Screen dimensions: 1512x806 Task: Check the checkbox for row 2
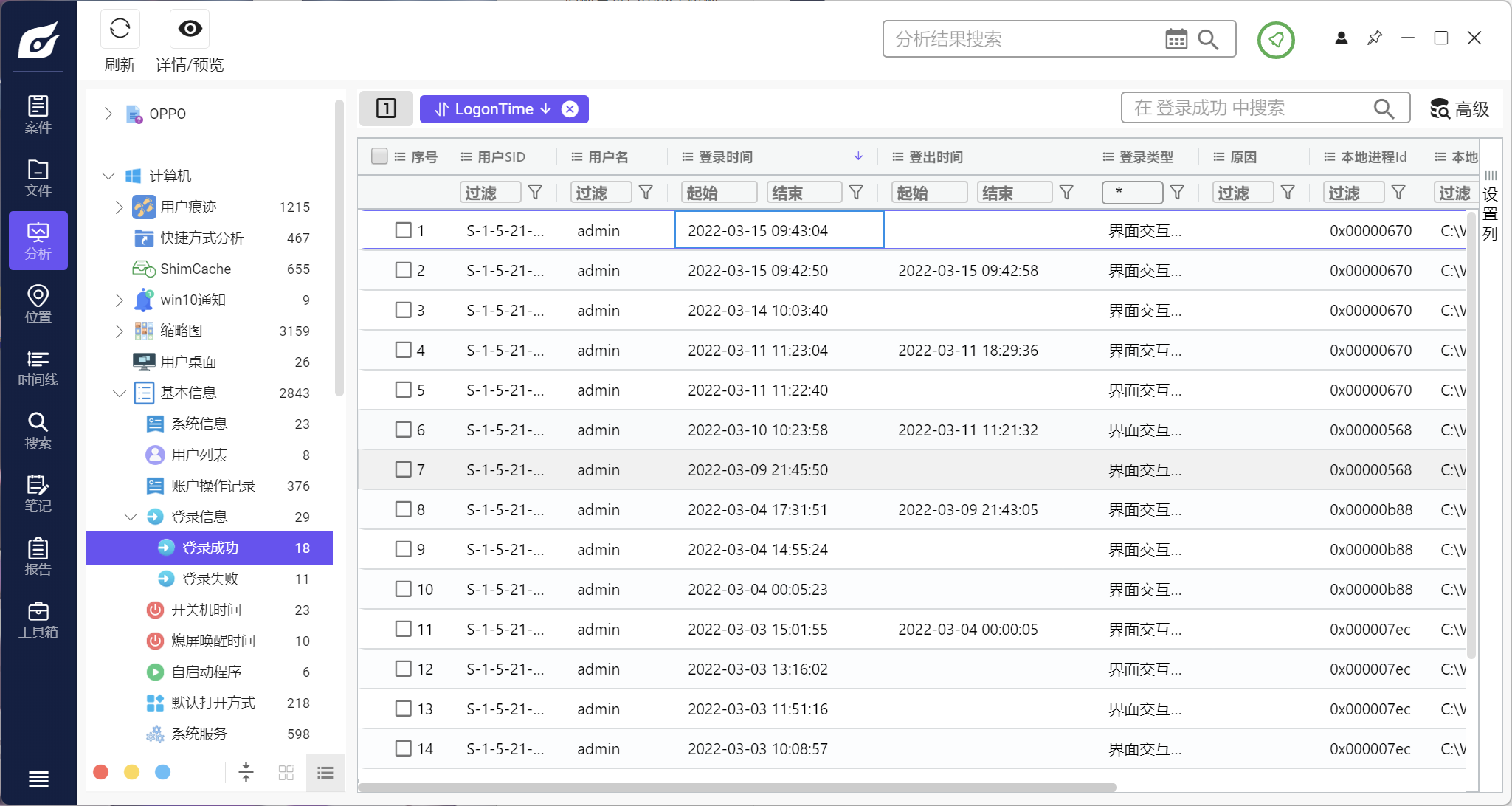point(403,270)
